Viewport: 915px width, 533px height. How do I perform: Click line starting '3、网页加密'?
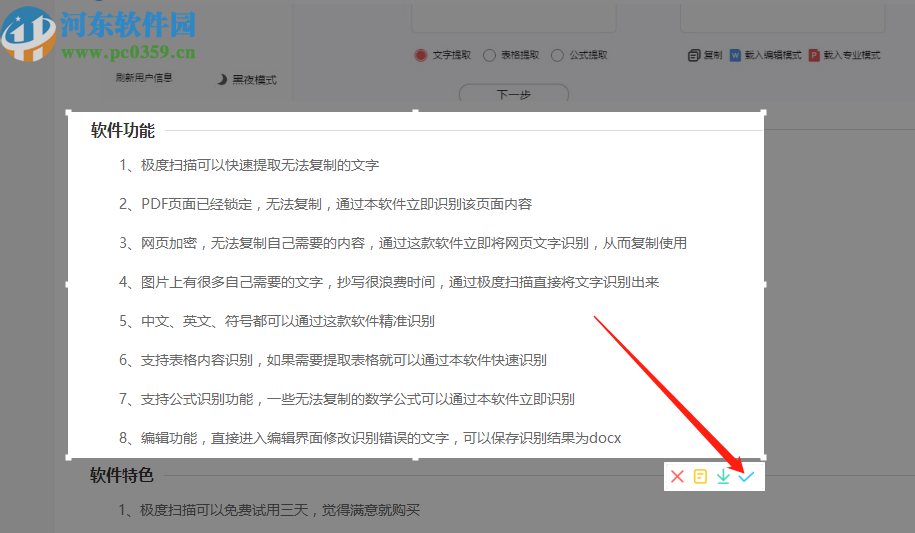pyautogui.click(x=403, y=243)
